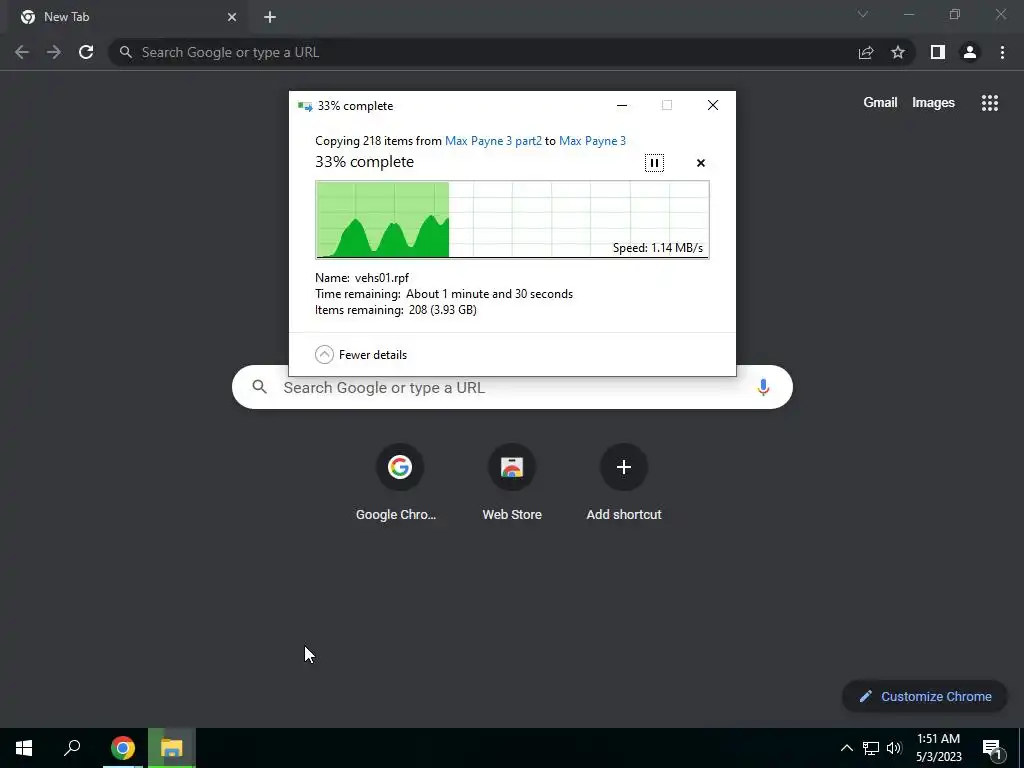Screen dimensions: 1024x768
Task: Click the Time remaining estimate text
Action: pyautogui.click(x=444, y=294)
